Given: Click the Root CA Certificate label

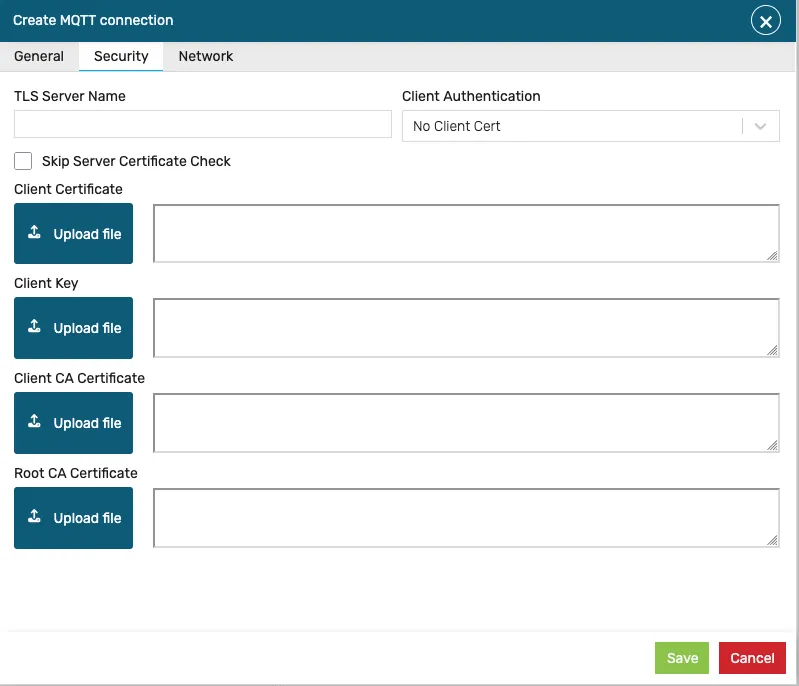Looking at the screenshot, I should [76, 473].
